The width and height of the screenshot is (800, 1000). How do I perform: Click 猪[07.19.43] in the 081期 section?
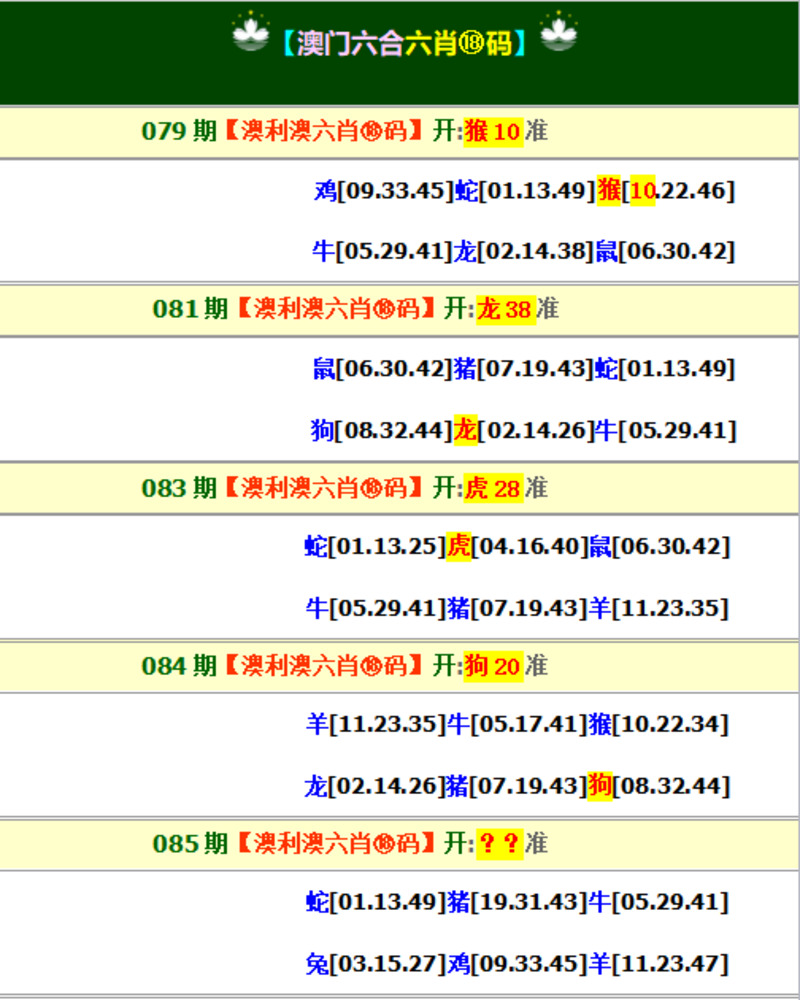coord(524,369)
